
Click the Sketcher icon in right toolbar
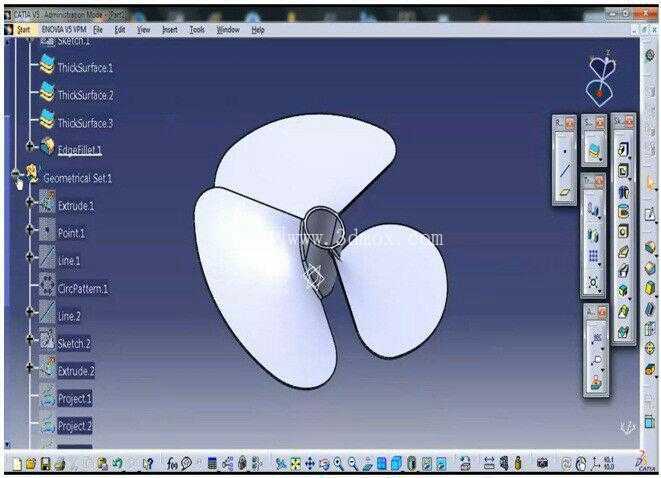click(x=650, y=215)
